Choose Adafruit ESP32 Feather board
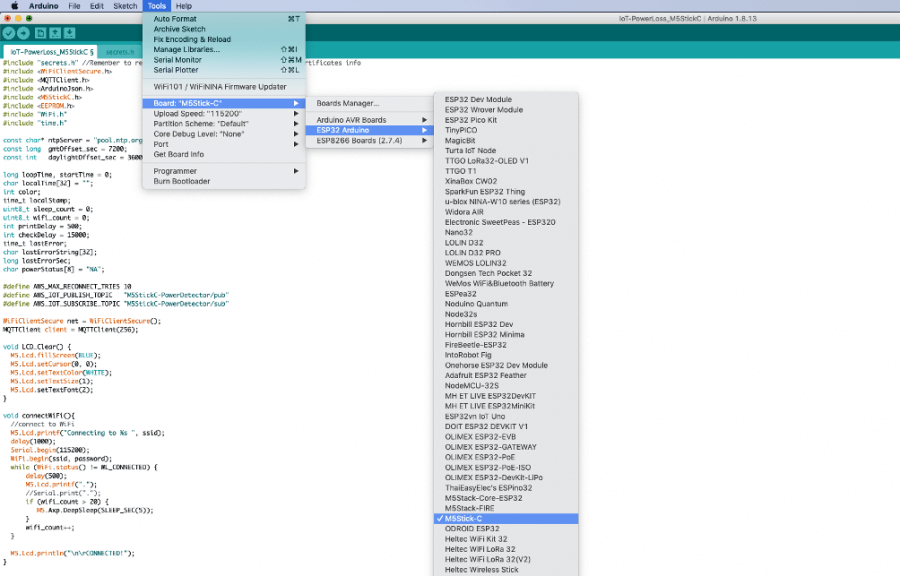 coord(506,375)
